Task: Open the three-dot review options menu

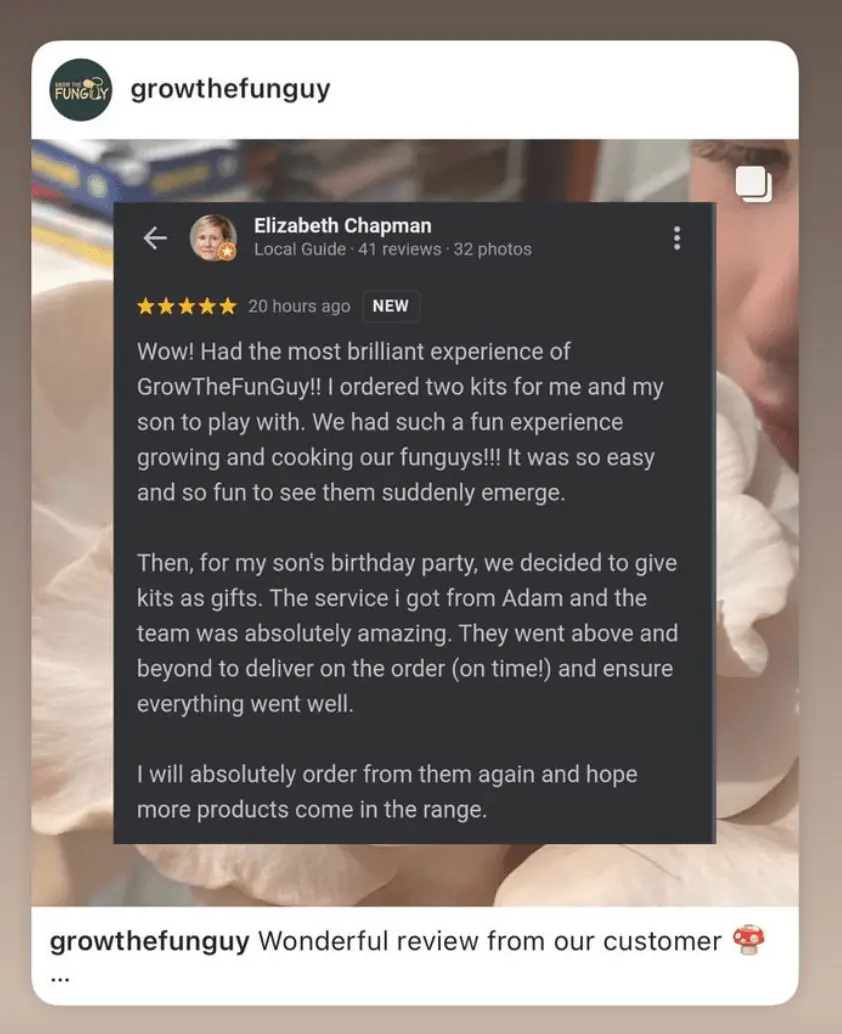Action: 677,238
